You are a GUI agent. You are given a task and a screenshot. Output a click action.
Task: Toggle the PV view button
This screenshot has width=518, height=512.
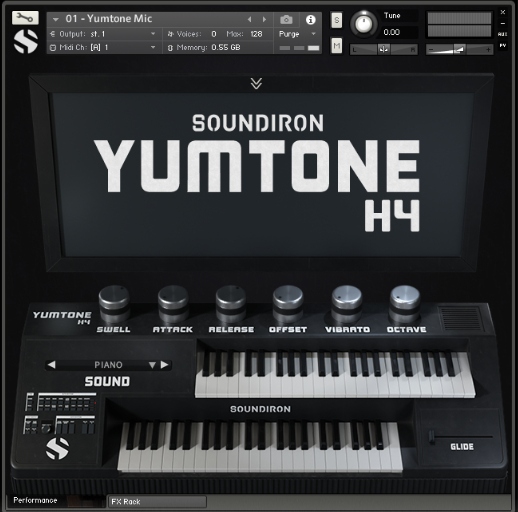click(503, 45)
